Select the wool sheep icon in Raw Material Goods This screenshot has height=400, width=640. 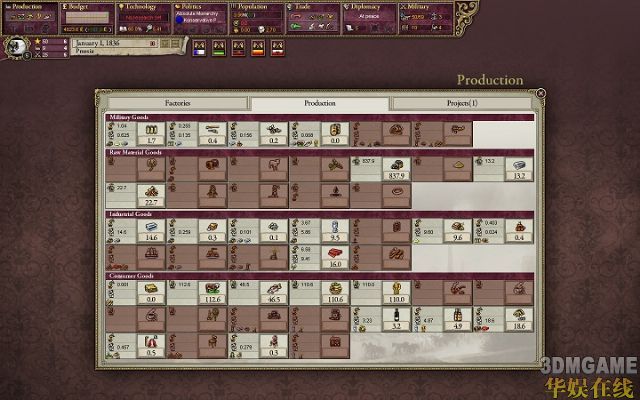[x=273, y=165]
